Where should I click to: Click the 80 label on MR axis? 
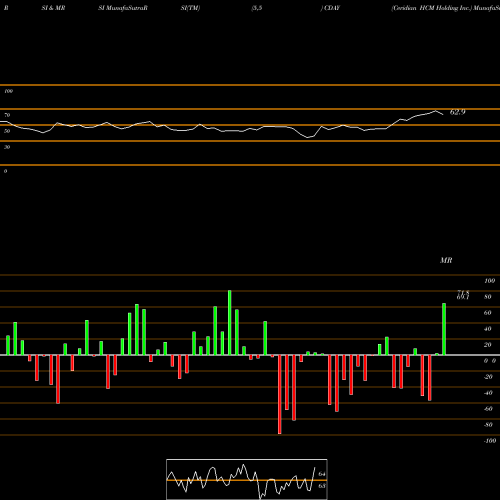point(488,297)
